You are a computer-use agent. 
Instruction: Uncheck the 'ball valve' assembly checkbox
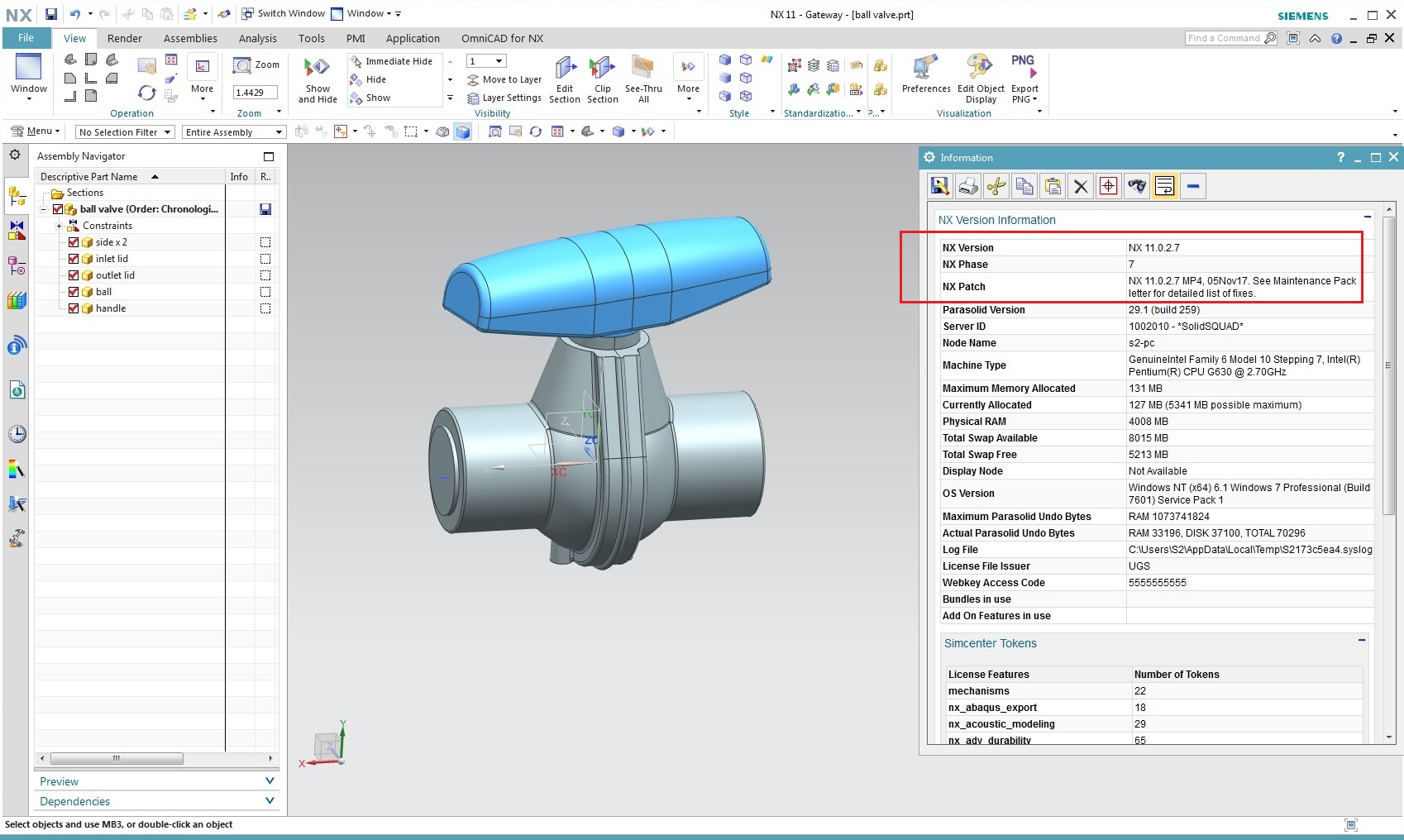tap(58, 209)
